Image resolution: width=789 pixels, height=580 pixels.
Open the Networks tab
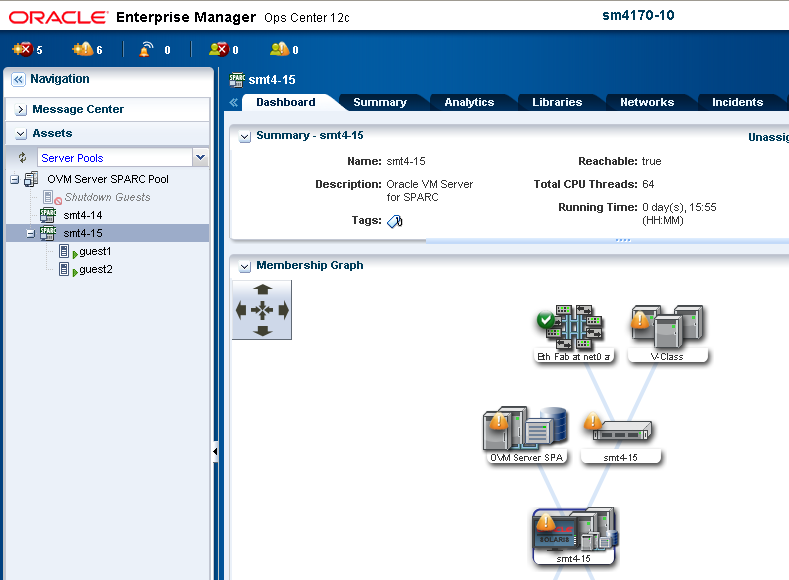[x=647, y=102]
